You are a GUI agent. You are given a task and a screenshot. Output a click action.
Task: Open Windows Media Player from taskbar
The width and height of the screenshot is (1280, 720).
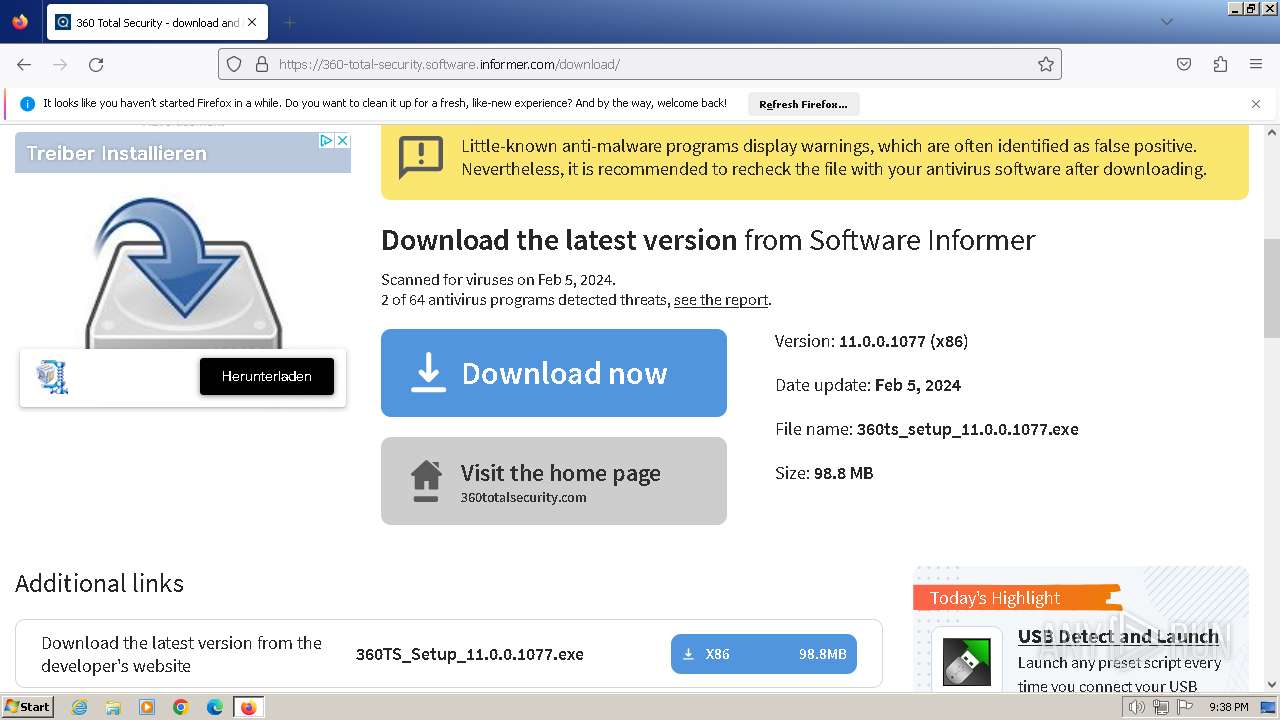click(x=147, y=707)
